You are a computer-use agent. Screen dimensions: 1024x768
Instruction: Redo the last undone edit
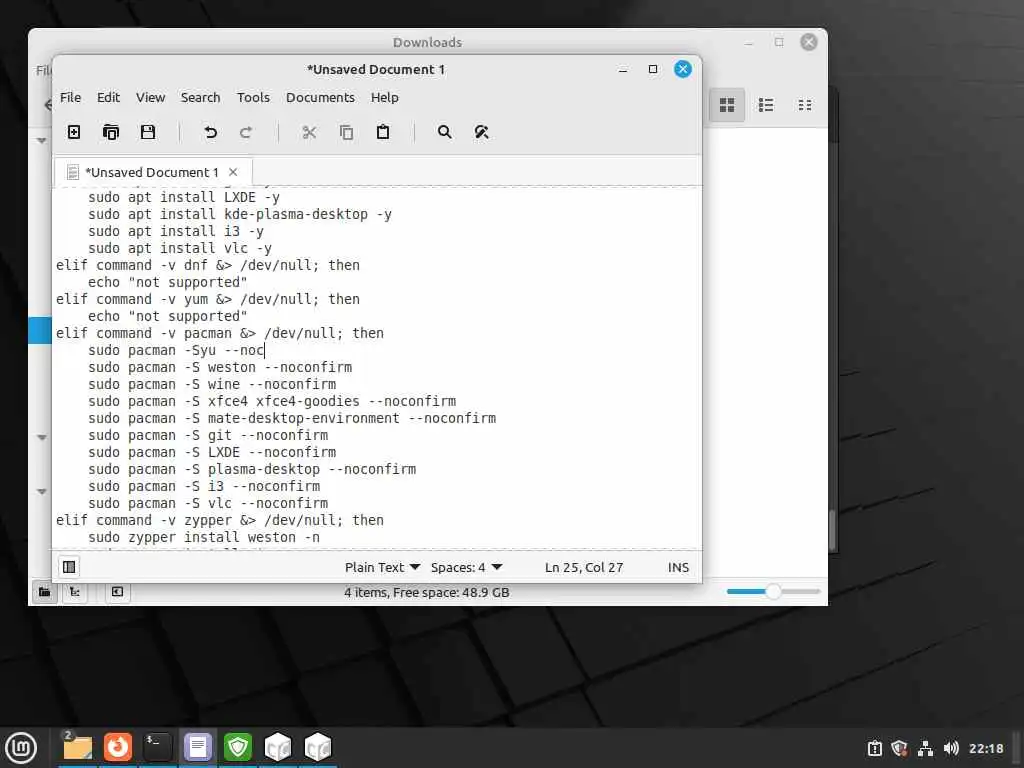point(246,132)
